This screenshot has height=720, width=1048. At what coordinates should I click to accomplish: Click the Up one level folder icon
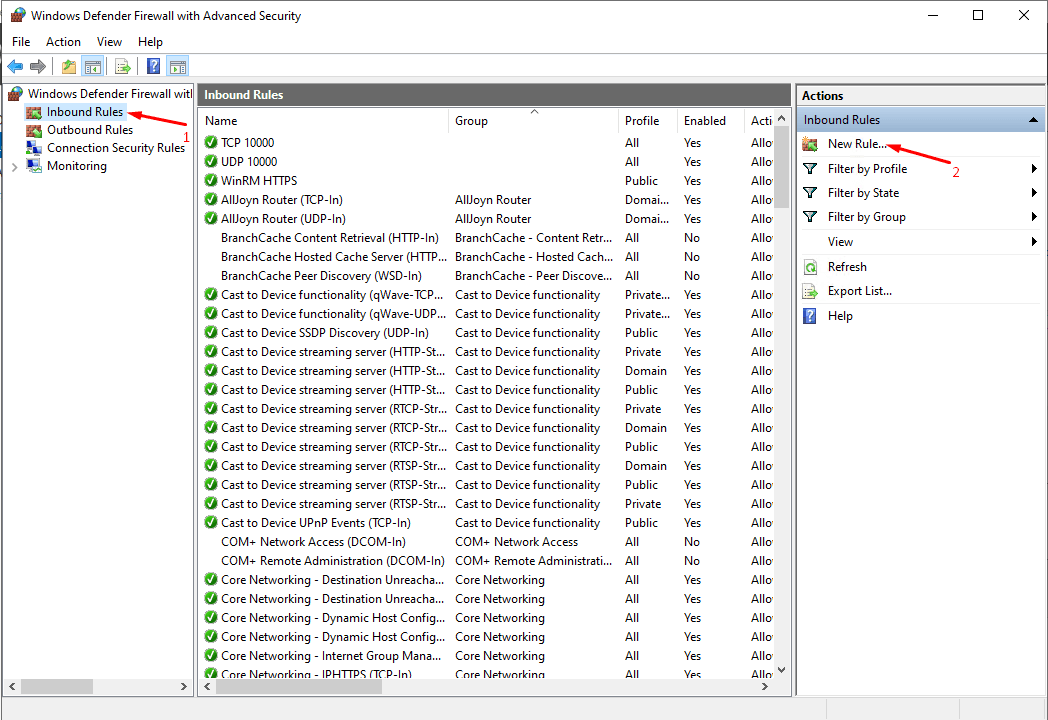pyautogui.click(x=68, y=66)
